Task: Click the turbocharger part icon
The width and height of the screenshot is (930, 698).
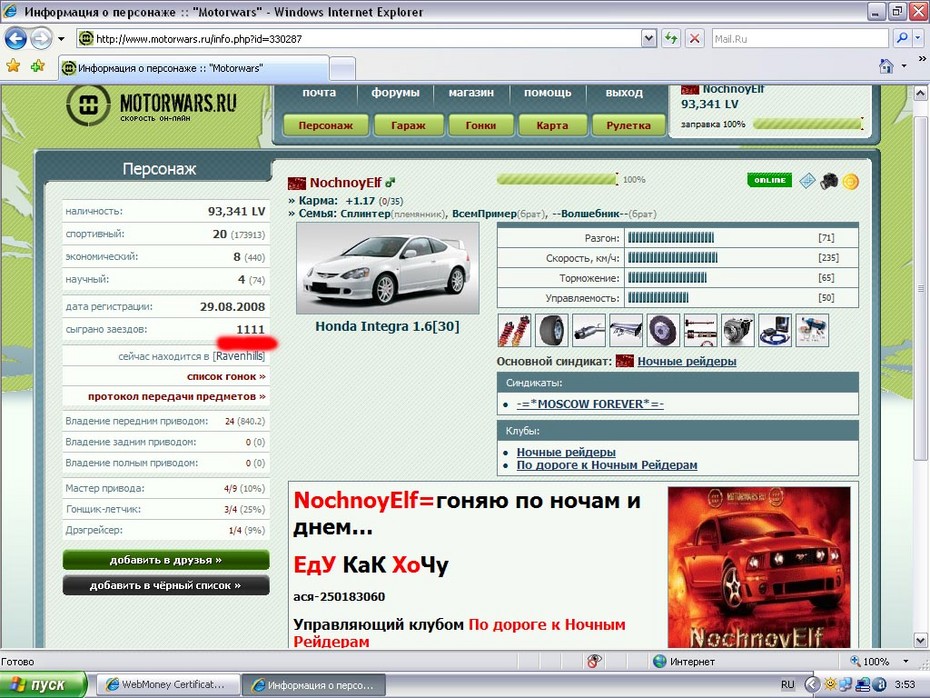Action: 738,330
